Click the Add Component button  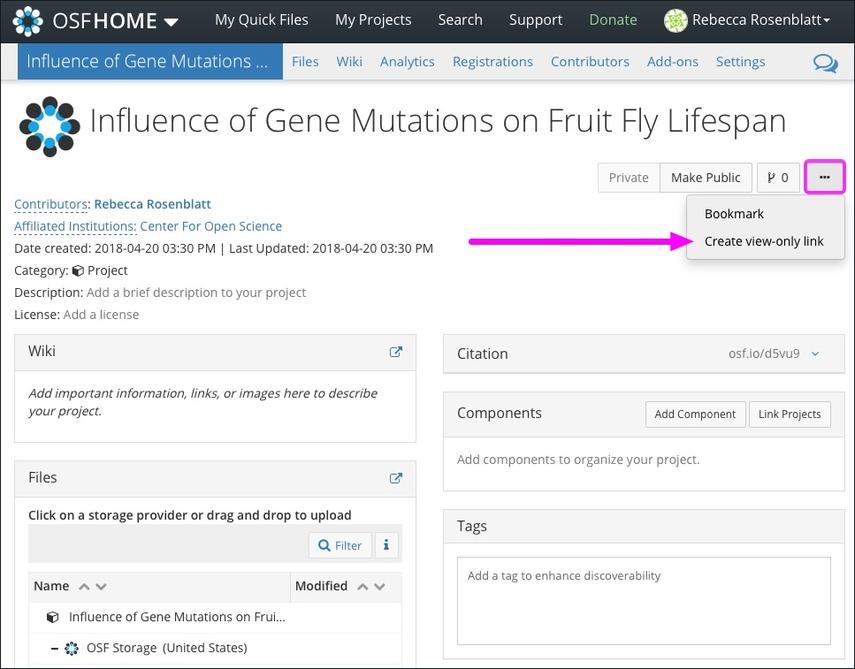[x=695, y=414]
